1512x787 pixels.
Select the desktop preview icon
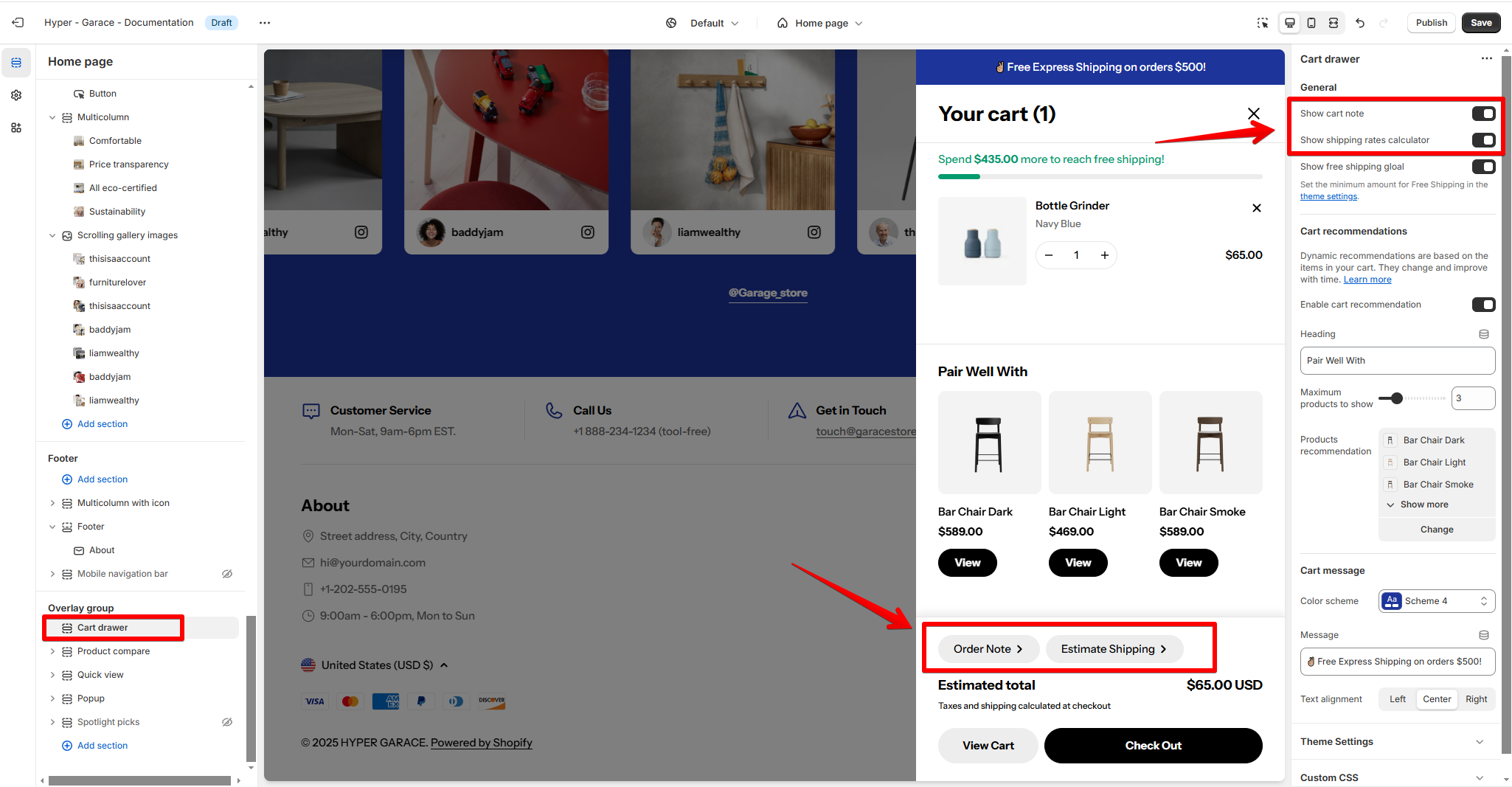(1290, 23)
